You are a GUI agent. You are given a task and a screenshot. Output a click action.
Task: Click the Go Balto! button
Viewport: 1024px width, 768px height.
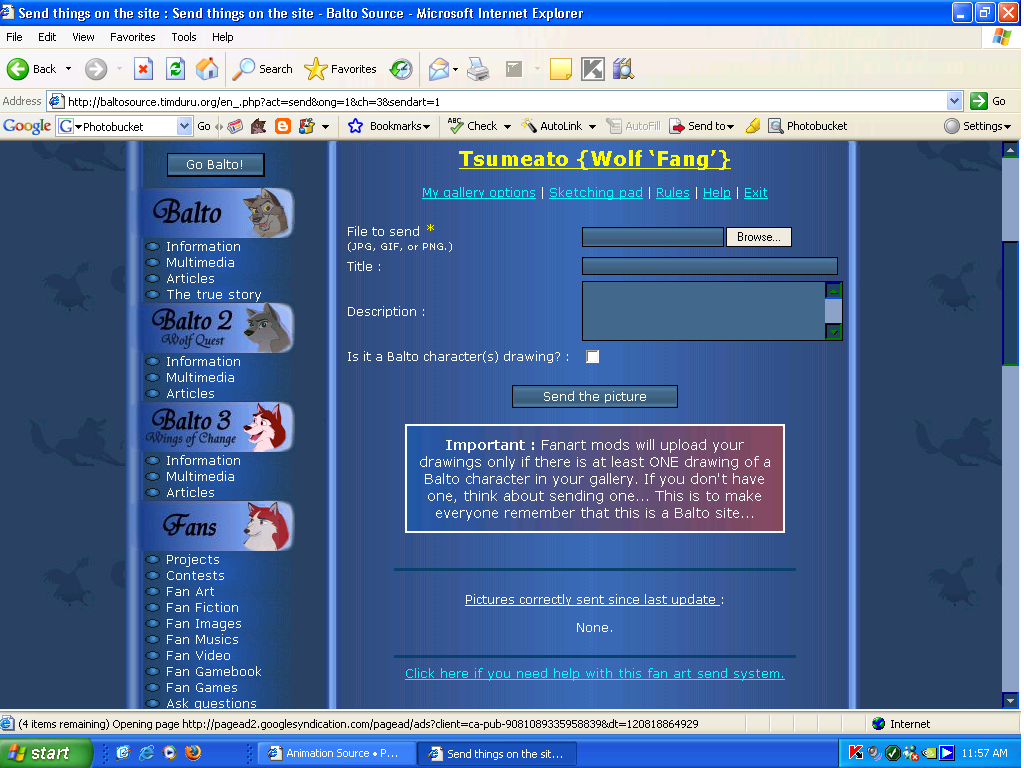click(216, 165)
